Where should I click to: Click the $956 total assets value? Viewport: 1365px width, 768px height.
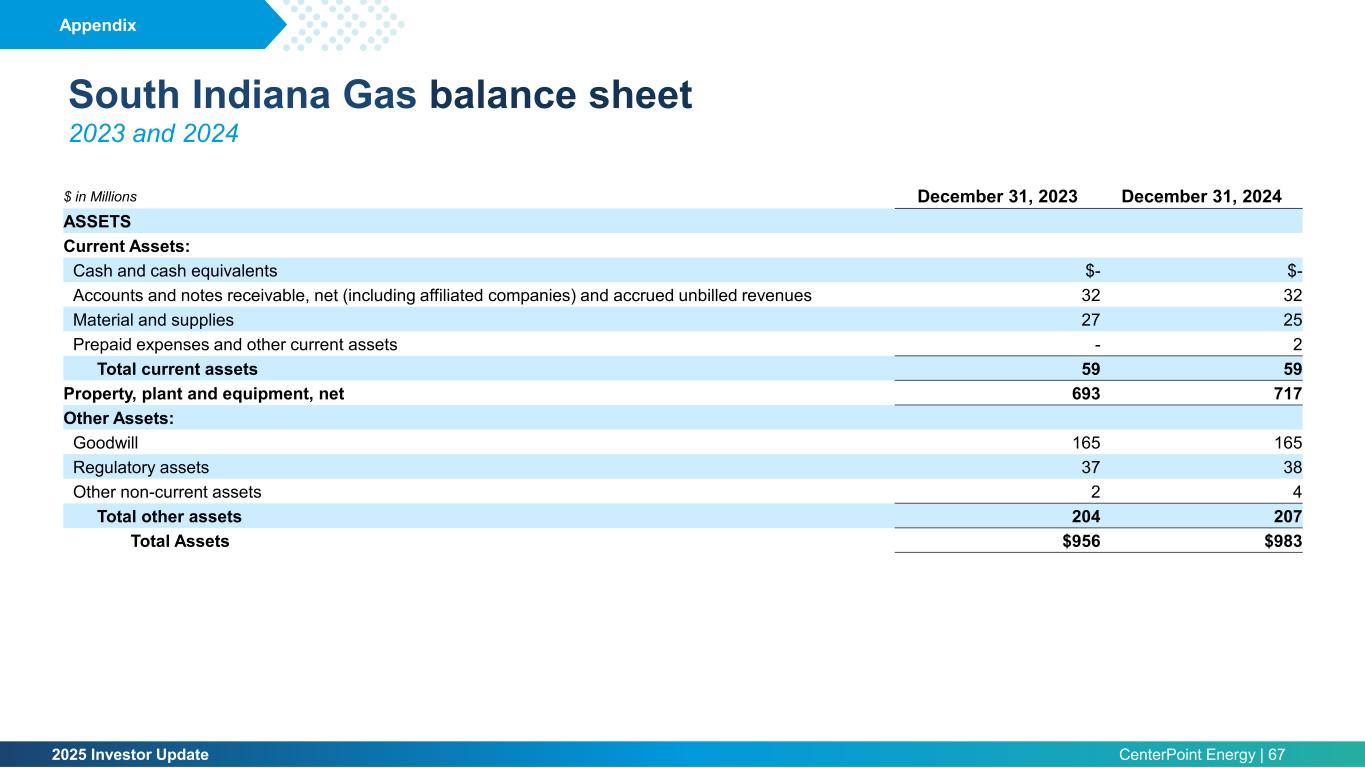tap(1079, 541)
